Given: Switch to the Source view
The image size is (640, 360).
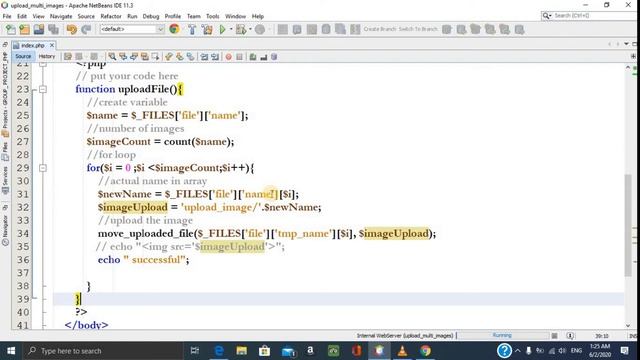Looking at the screenshot, I should tap(23, 56).
